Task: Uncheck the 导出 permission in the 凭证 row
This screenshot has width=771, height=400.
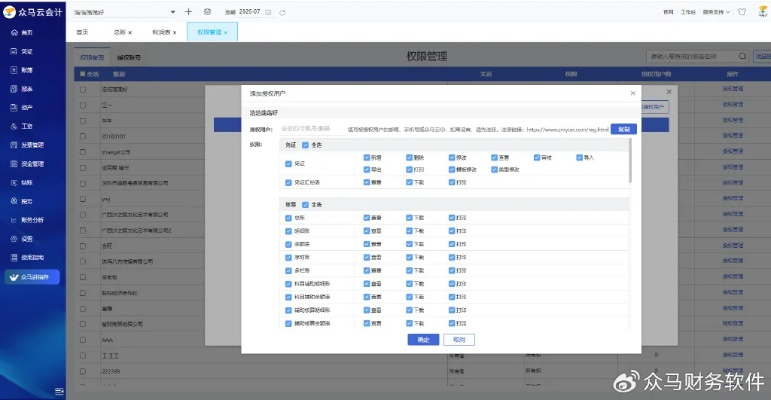Action: [x=367, y=169]
